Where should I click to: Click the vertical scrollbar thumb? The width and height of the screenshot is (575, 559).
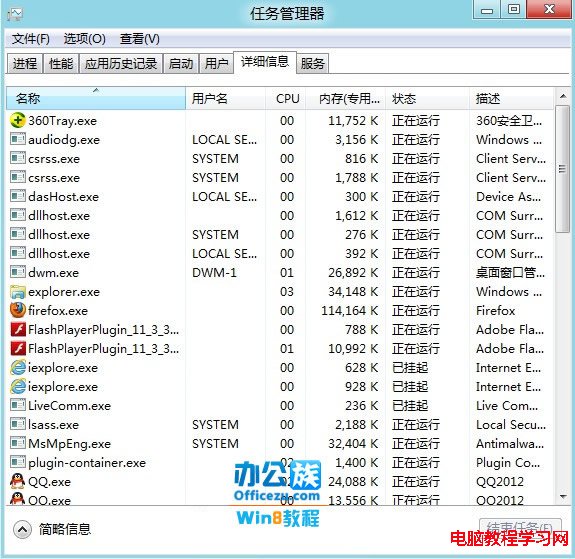(562, 169)
